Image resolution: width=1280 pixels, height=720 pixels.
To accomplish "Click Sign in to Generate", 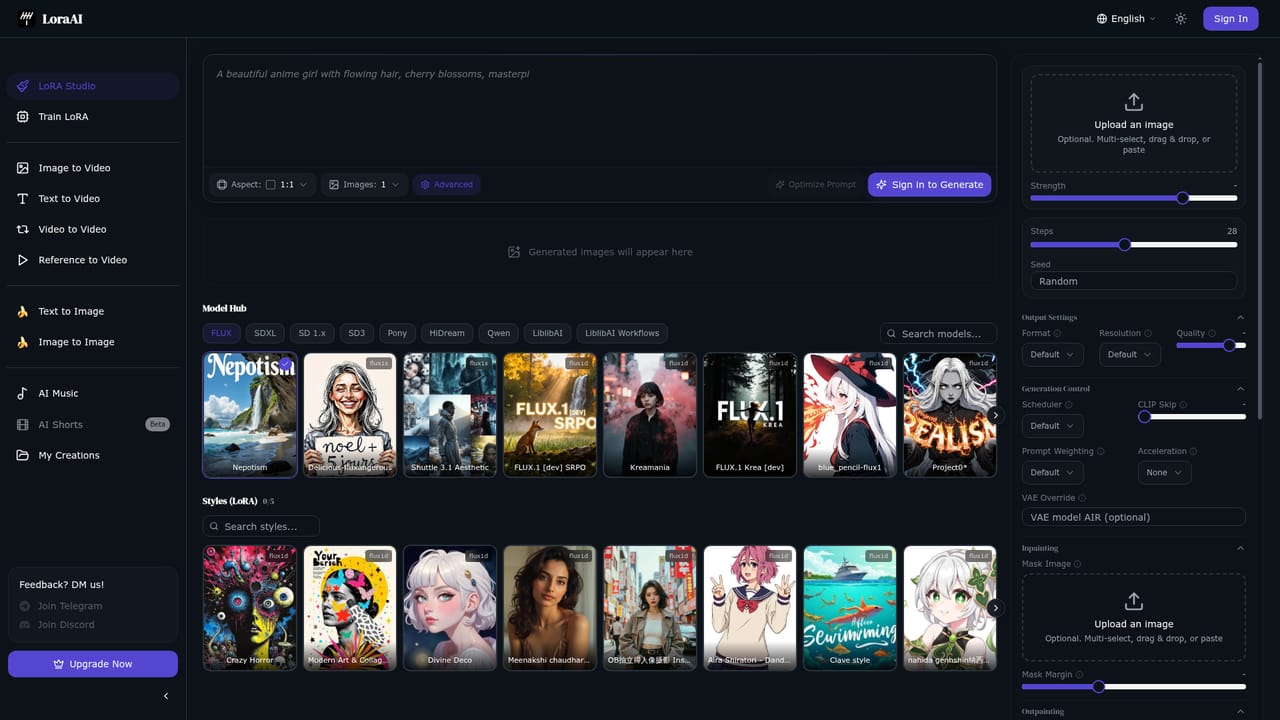I will (929, 184).
